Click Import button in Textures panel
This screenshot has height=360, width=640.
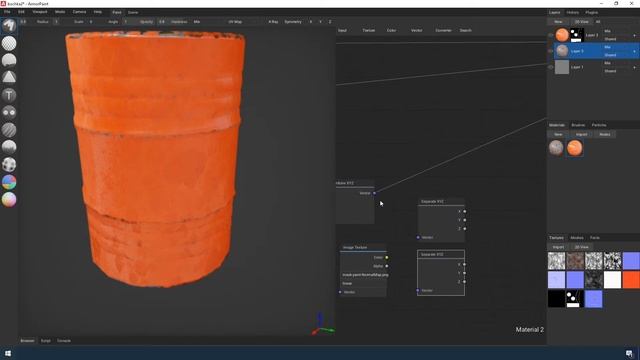click(558, 247)
